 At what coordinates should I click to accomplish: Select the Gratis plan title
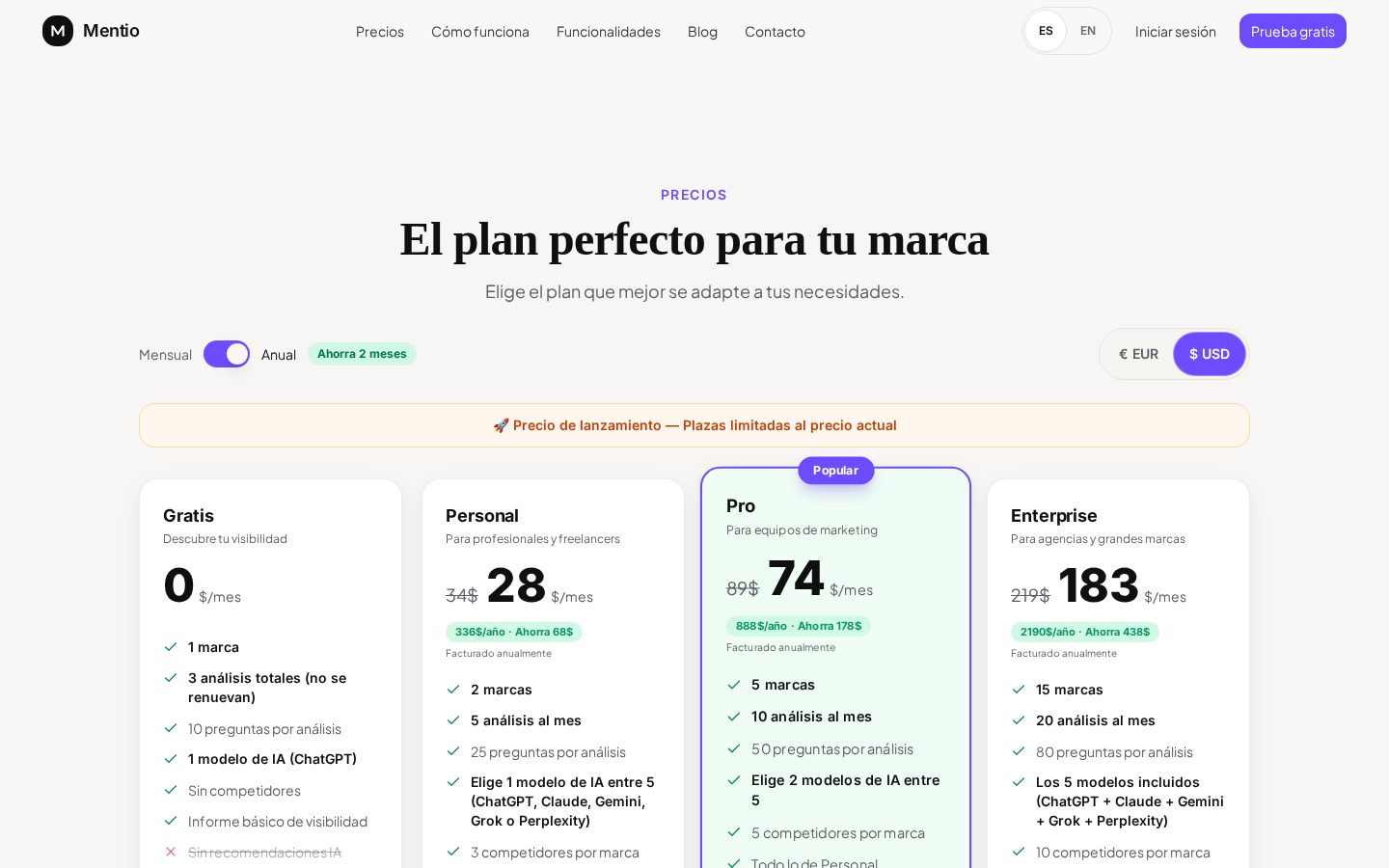(188, 516)
